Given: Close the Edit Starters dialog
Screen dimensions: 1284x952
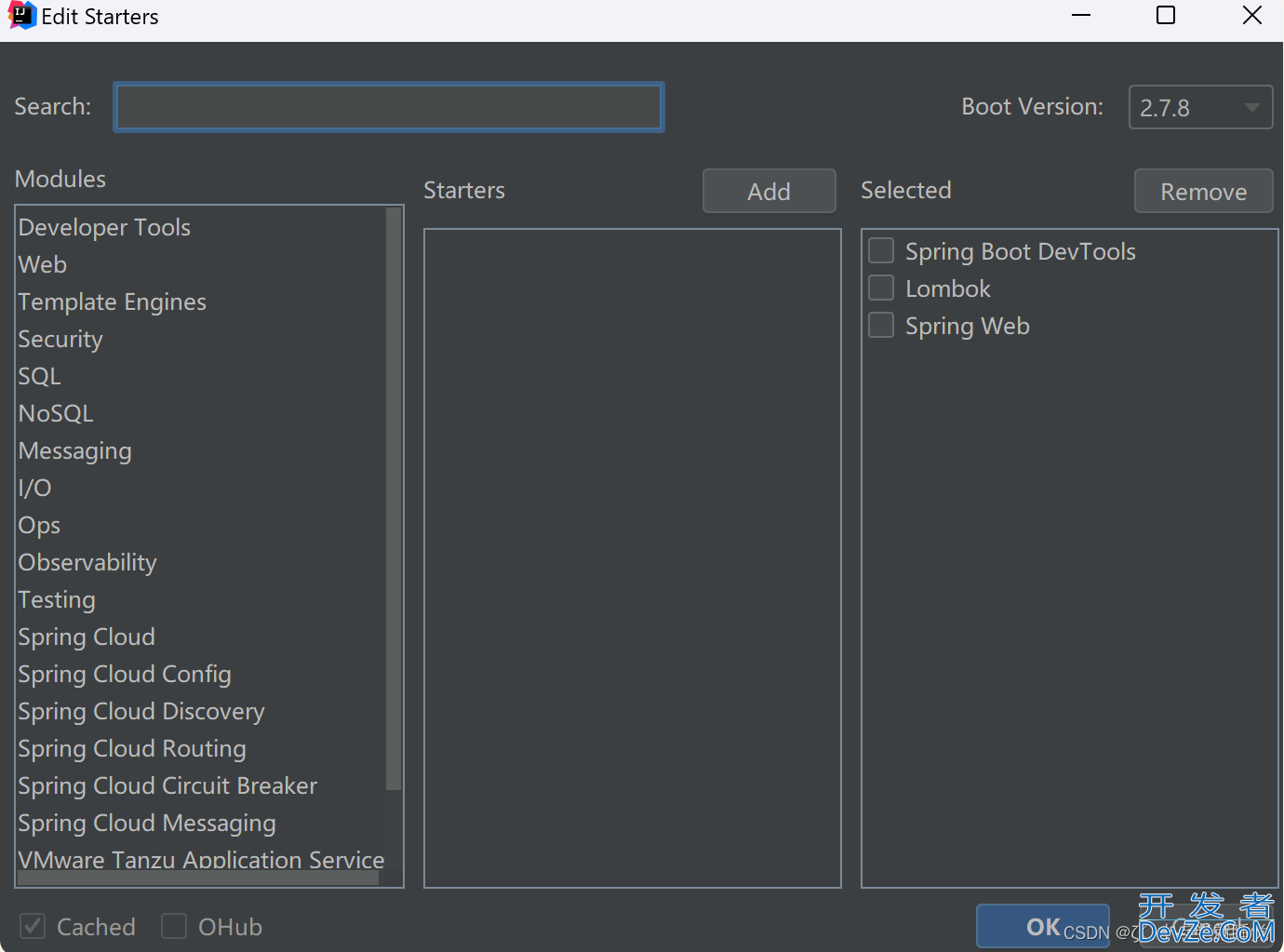Looking at the screenshot, I should click(1252, 16).
